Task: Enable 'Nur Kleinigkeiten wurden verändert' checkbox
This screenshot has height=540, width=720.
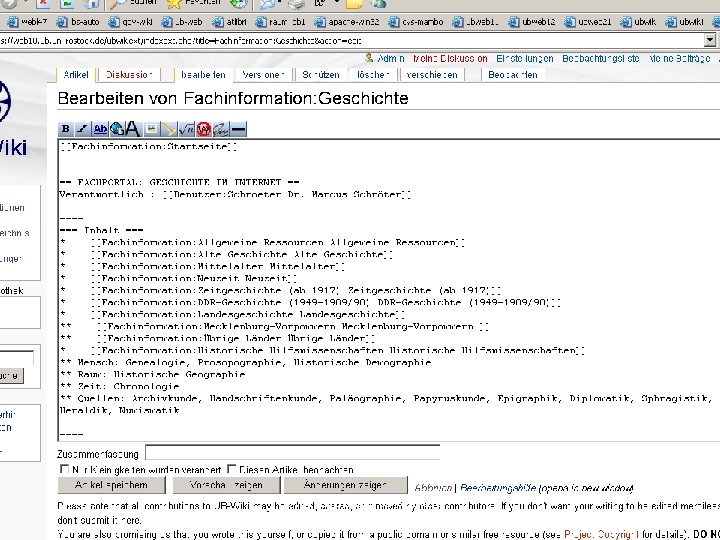Action: pyautogui.click(x=64, y=469)
